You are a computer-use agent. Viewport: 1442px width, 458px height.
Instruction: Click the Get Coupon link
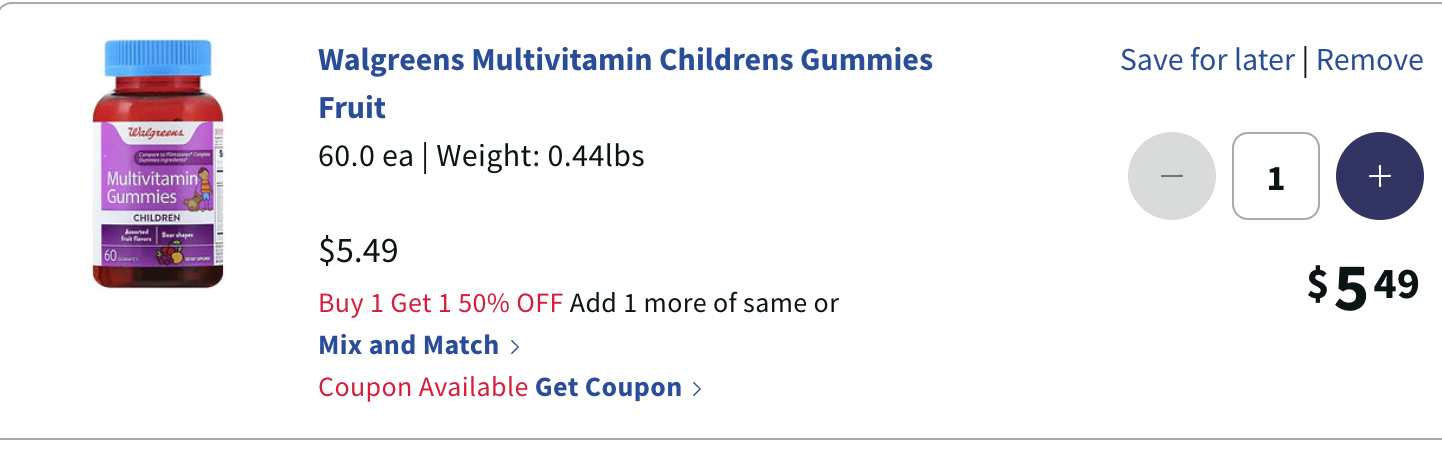[608, 387]
